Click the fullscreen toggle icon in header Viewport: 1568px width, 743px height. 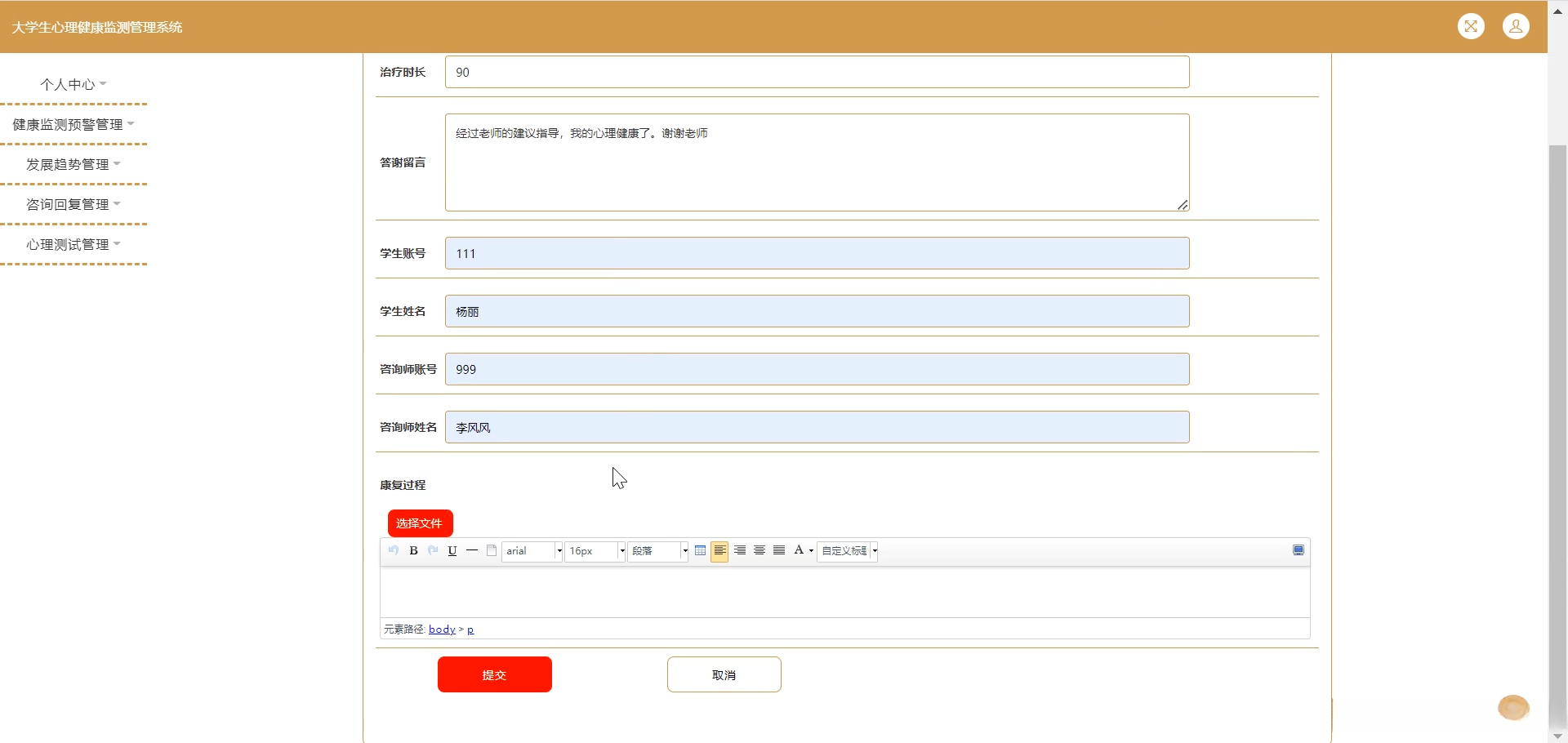point(1471,26)
